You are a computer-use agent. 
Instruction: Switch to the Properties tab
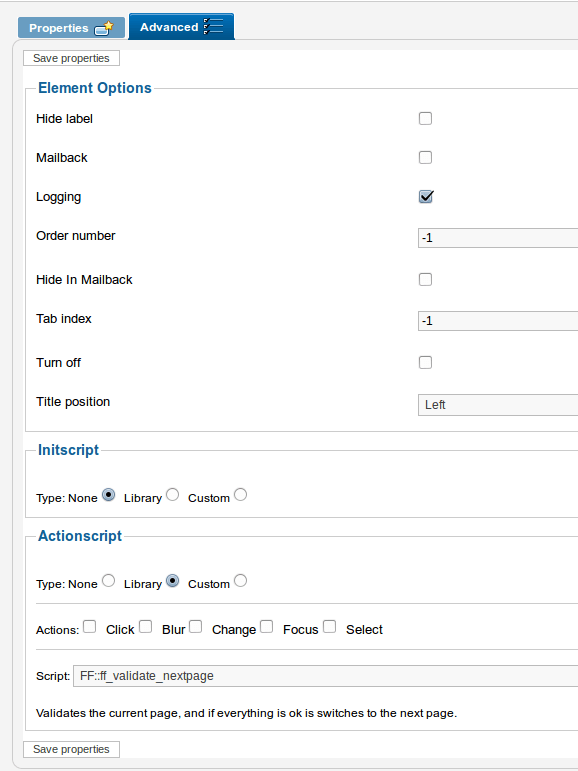point(71,28)
